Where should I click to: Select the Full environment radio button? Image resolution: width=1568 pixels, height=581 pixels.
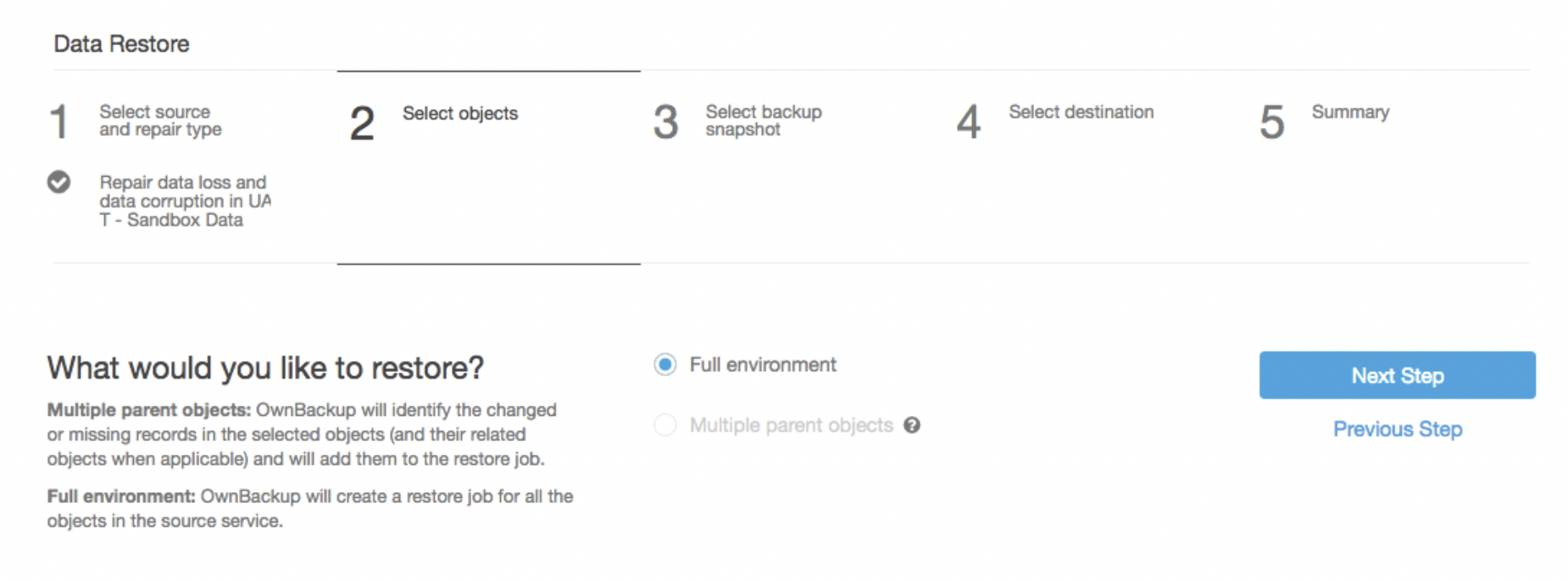664,364
